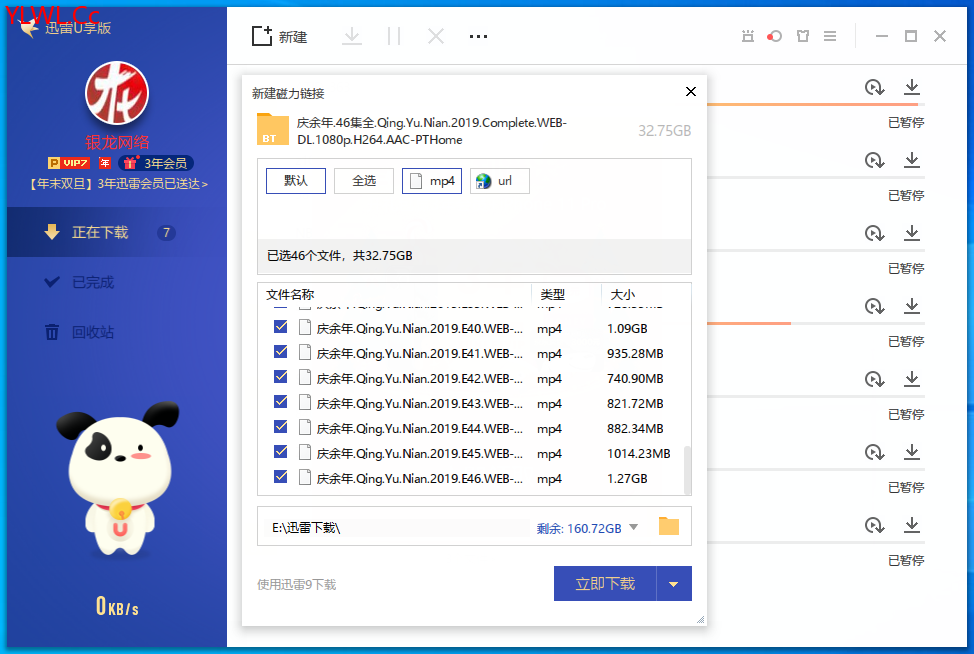
Task: Click the 3年会员 gift badge
Action: [156, 163]
